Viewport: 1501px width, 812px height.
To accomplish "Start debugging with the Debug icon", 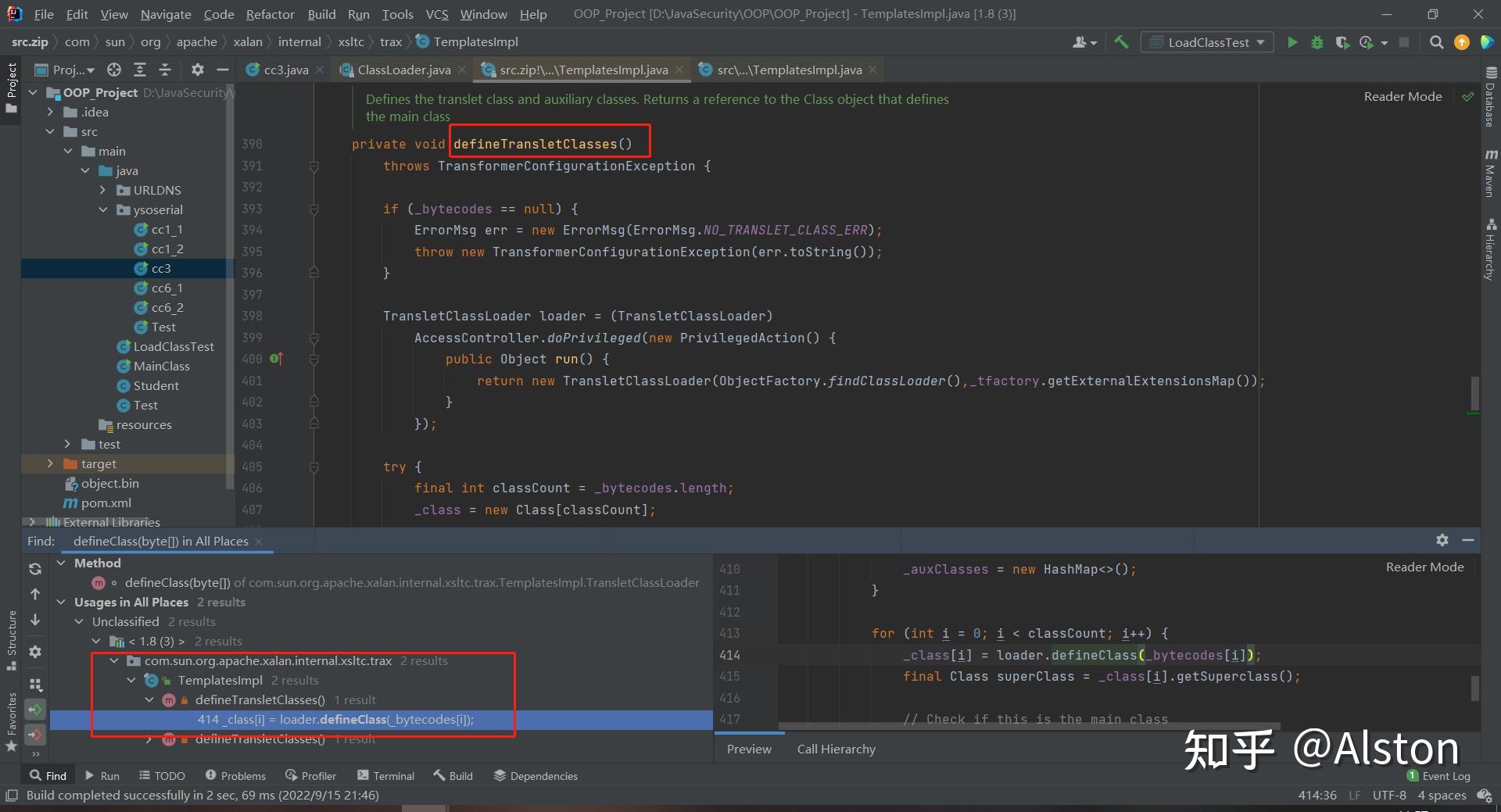I will point(1317,43).
